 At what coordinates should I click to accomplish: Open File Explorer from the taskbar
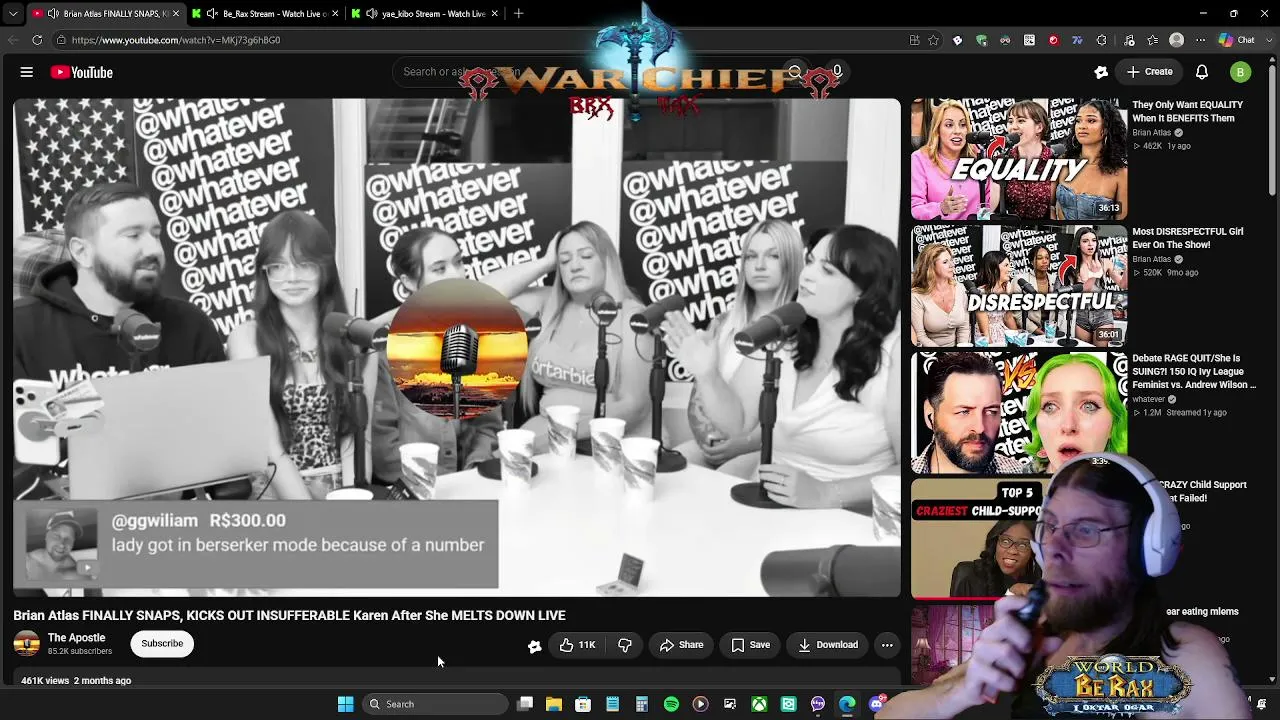(x=554, y=704)
